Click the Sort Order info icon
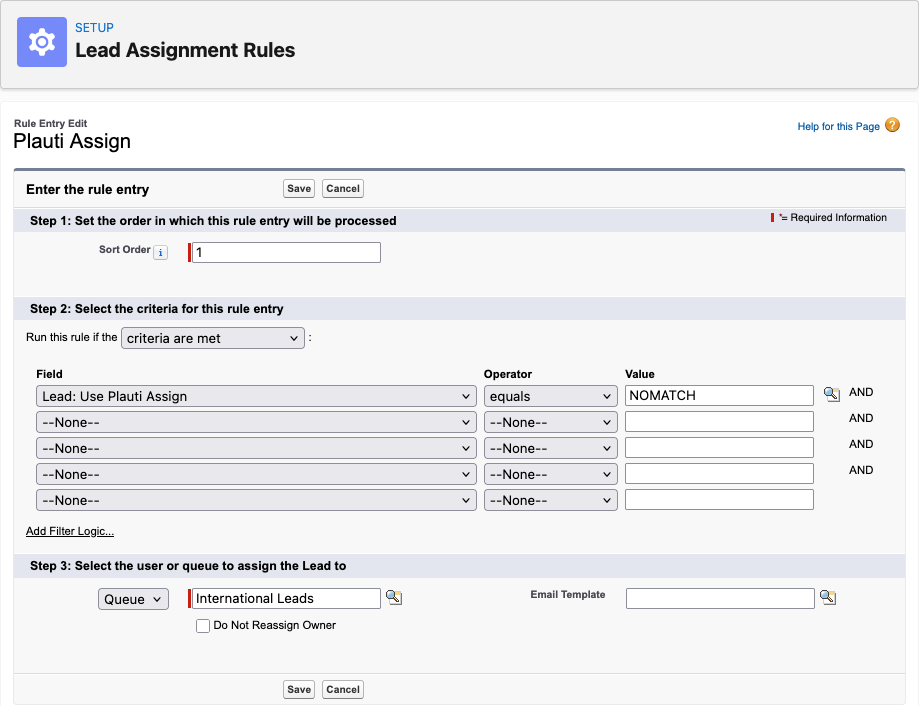 point(160,253)
